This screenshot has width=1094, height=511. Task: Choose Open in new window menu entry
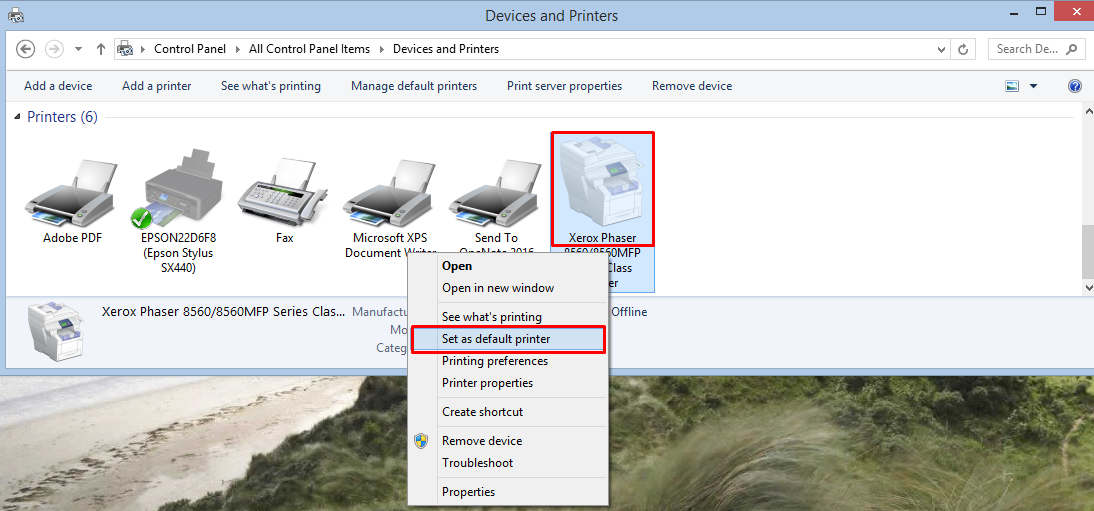507,288
